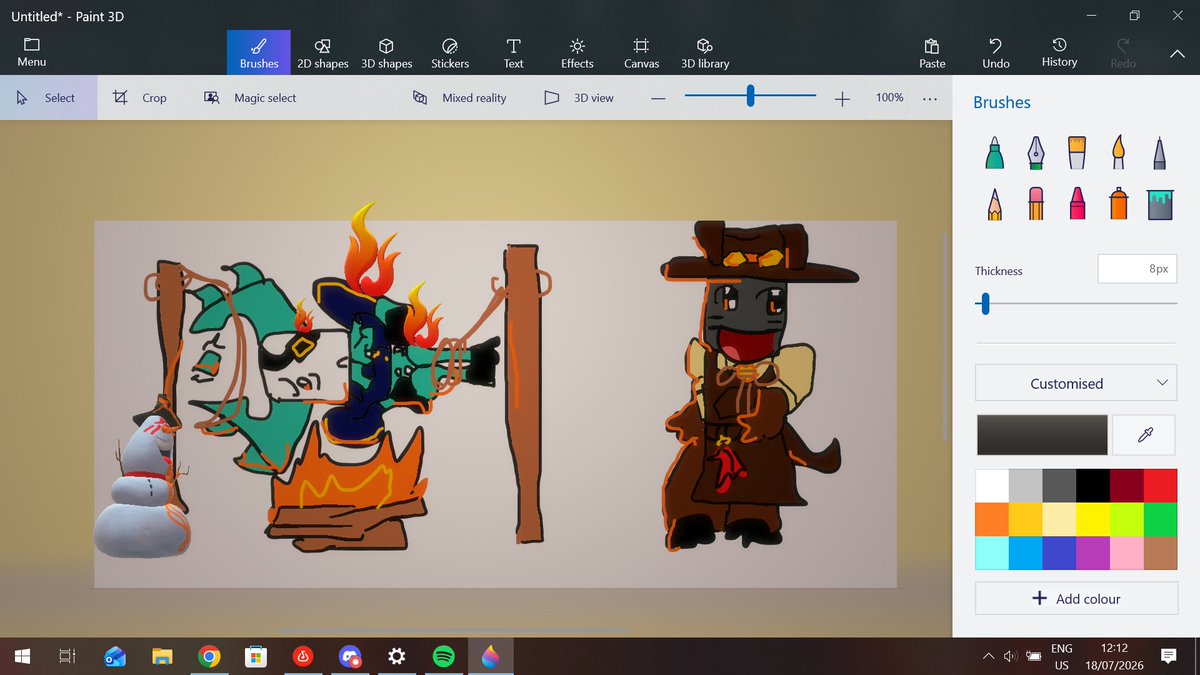The image size is (1200, 675).
Task: Open the Canvas tab
Action: point(641,53)
